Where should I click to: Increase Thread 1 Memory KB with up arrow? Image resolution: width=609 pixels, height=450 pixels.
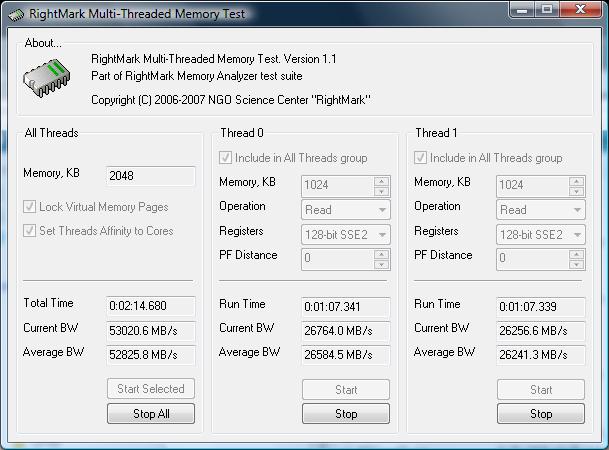point(576,181)
